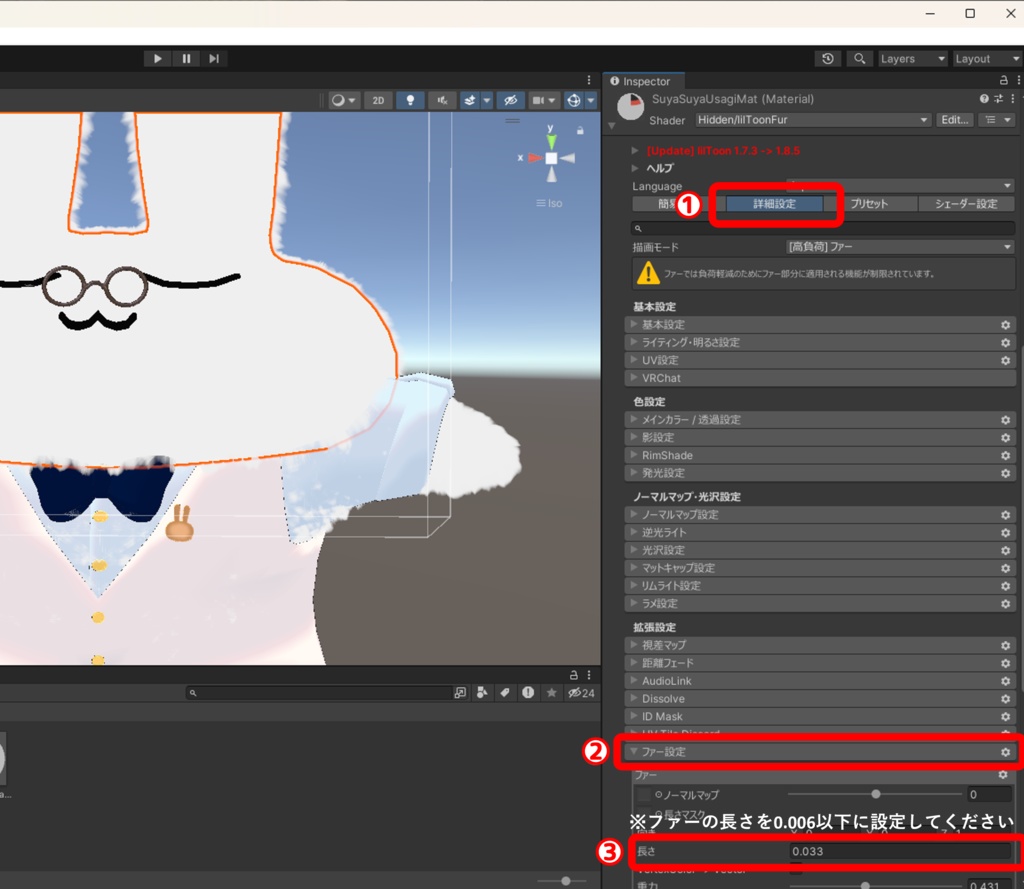
Task: Toggle scene audio mute icon
Action: point(442,101)
